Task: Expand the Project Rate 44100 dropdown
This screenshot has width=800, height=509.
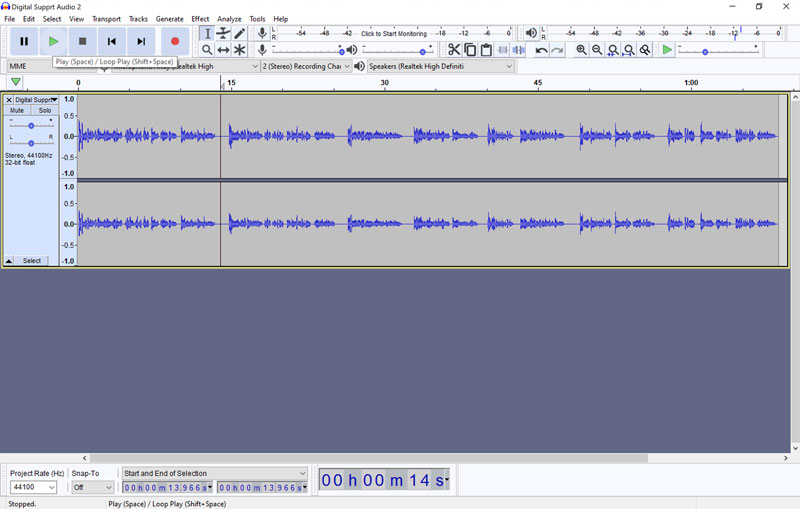Action: tap(33, 488)
